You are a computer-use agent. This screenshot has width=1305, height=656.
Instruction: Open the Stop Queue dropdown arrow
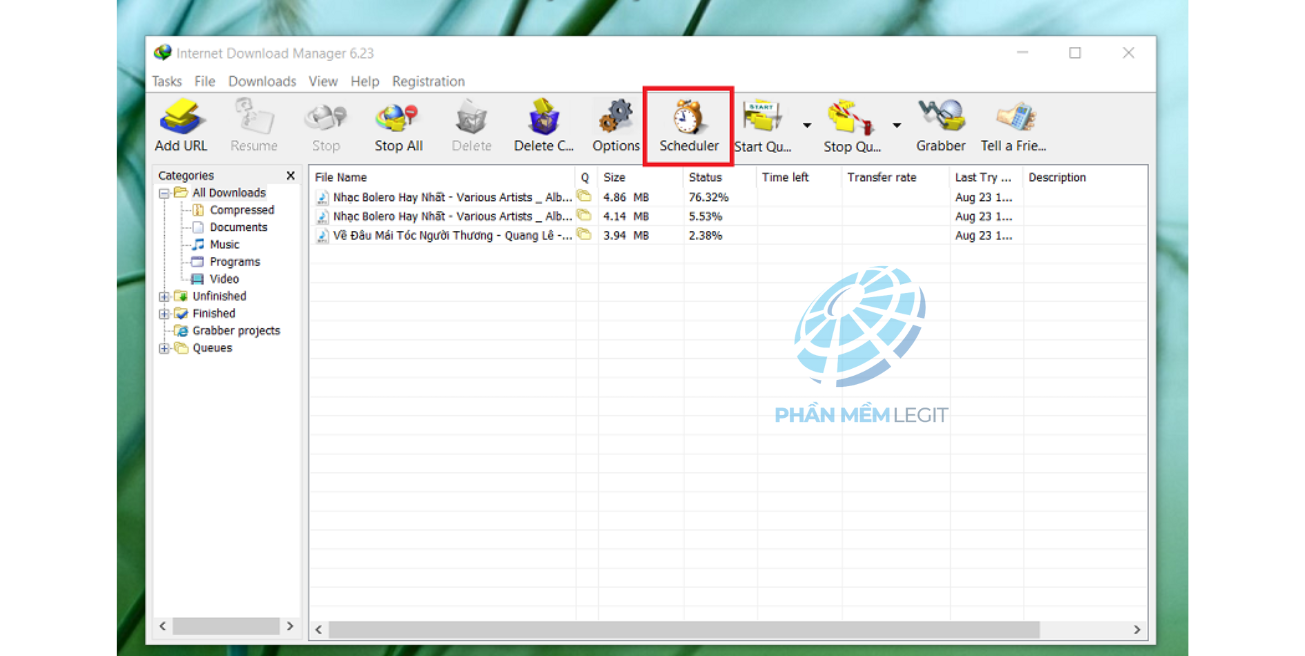tap(897, 126)
